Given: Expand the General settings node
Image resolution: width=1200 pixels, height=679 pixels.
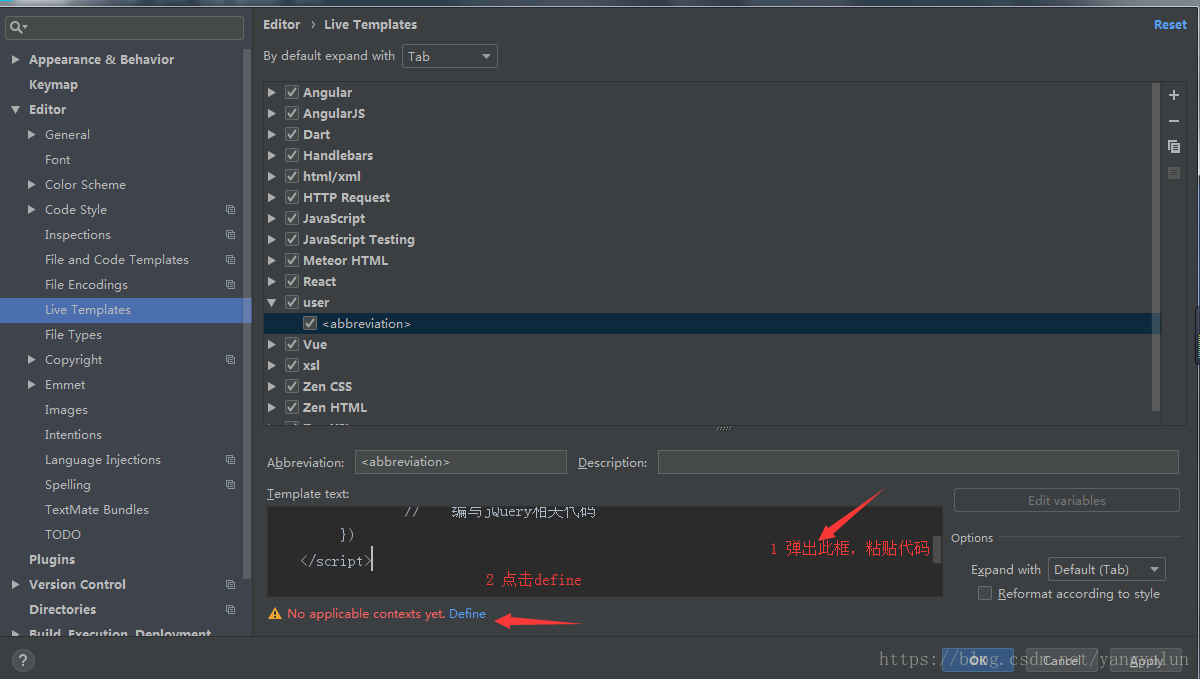Looking at the screenshot, I should click(32, 135).
